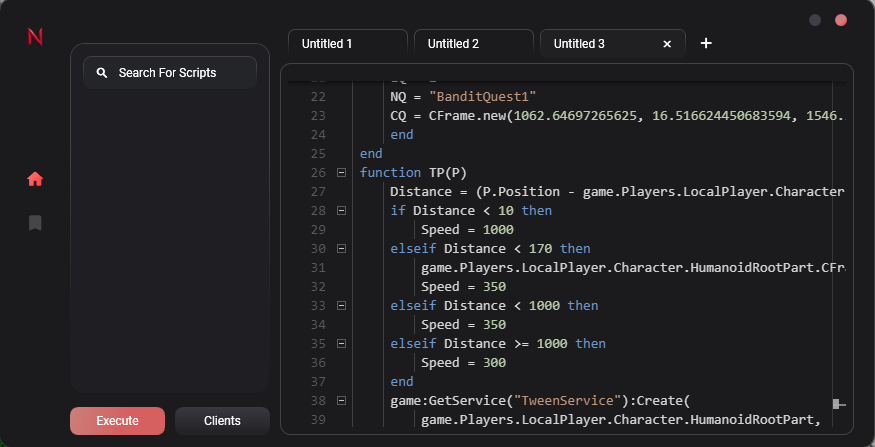
Task: Focus the Search For Scripts field
Action: pos(170,73)
